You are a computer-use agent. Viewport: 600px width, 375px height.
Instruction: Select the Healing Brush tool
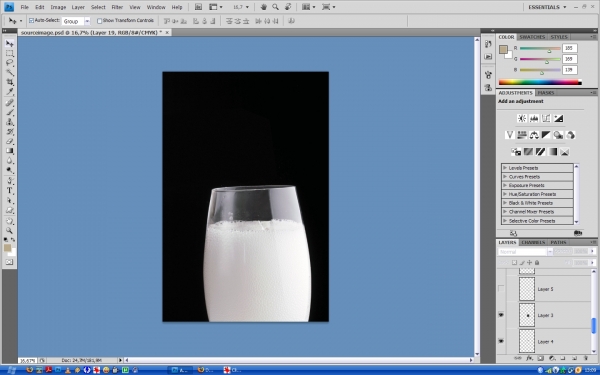10,103
